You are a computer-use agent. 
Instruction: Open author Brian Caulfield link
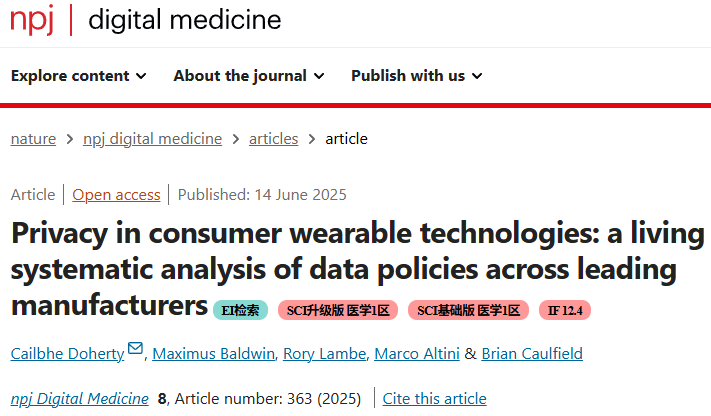tap(532, 354)
